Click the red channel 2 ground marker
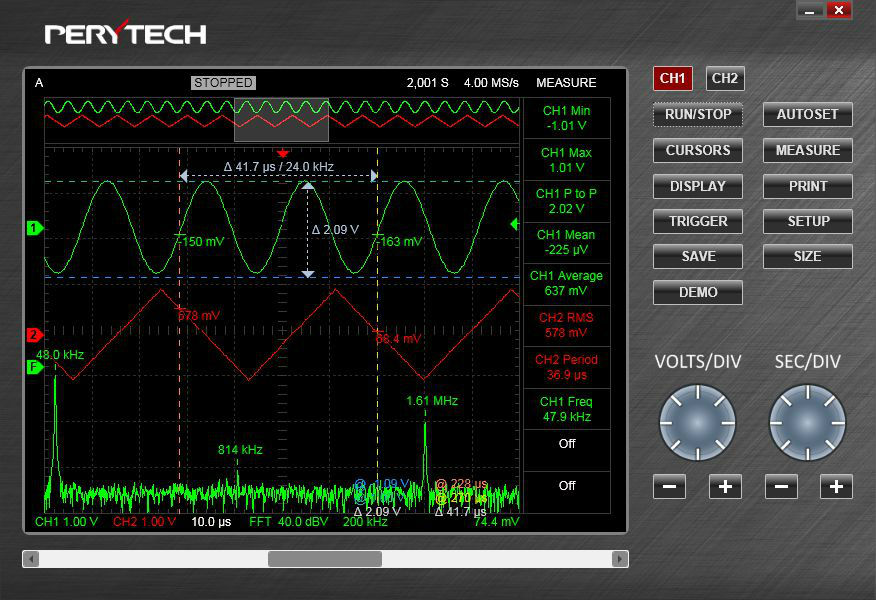 (33, 335)
